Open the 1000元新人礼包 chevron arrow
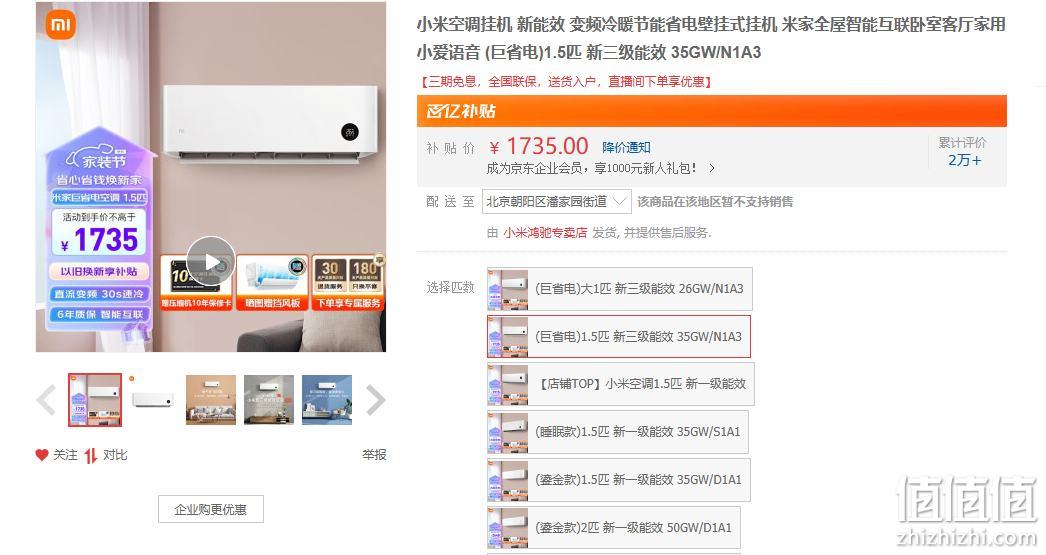This screenshot has height=555, width=1046. click(x=712, y=168)
